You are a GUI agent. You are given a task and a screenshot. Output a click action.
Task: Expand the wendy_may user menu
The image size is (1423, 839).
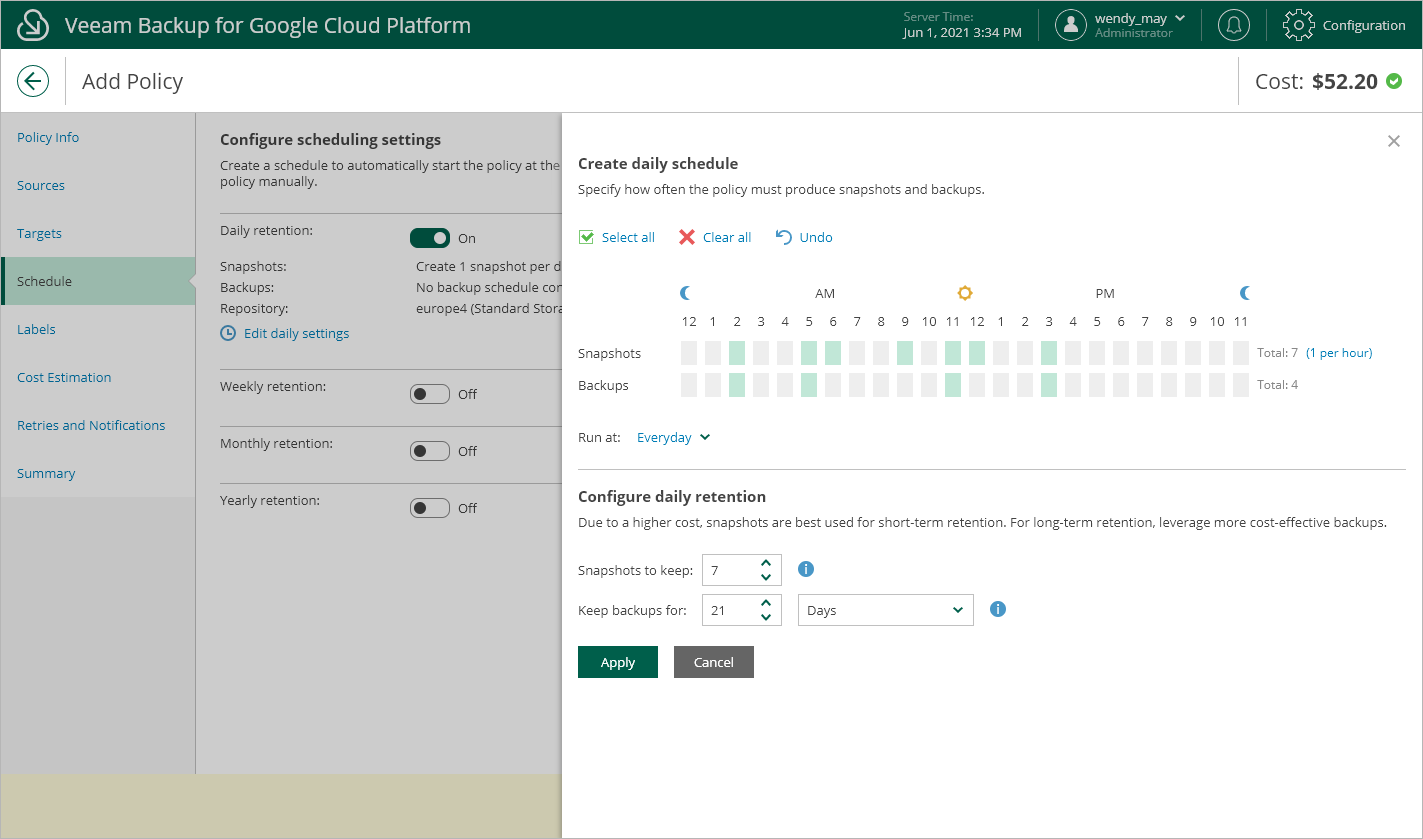coord(1141,18)
